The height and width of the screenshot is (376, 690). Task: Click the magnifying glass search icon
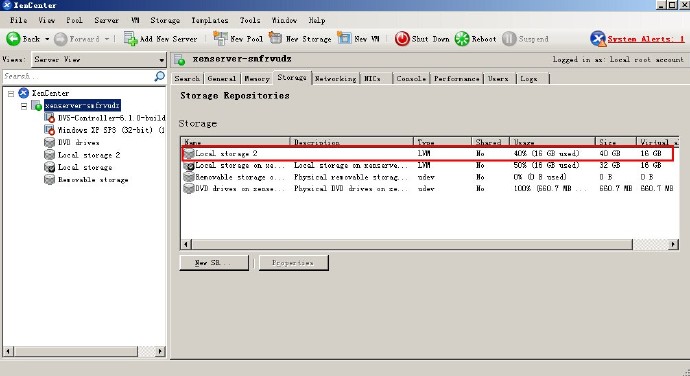pos(159,76)
